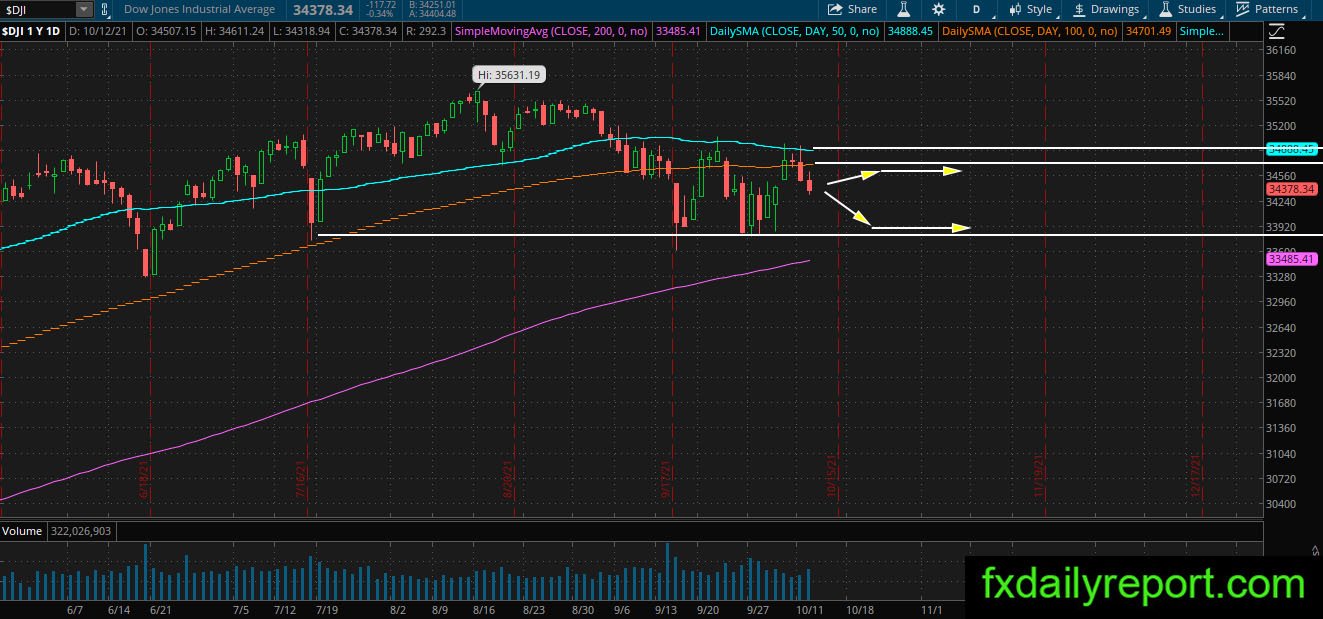Click the Volume label in lower panel
This screenshot has height=619, width=1323.
(21, 531)
